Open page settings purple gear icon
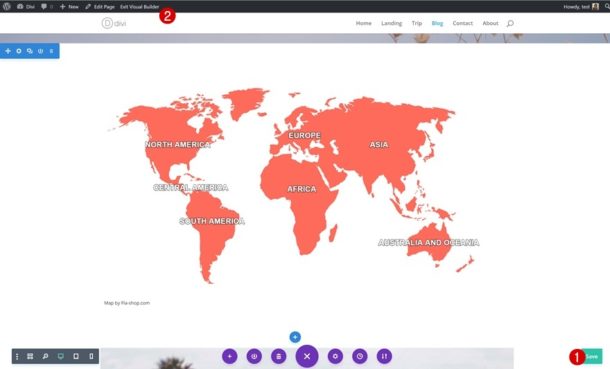 [335, 356]
